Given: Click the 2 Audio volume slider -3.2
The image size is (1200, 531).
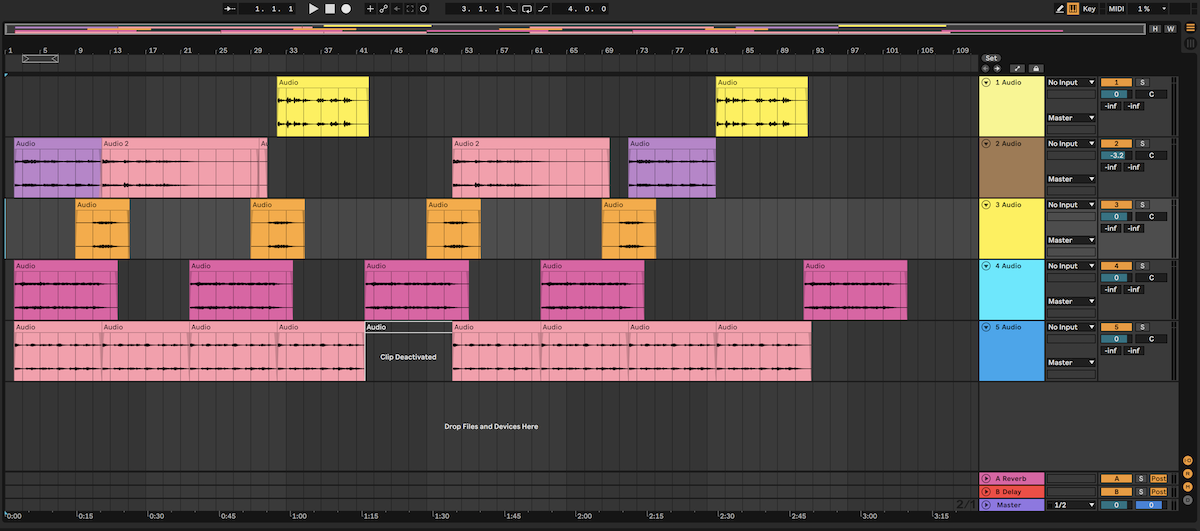Looking at the screenshot, I should pos(1116,155).
